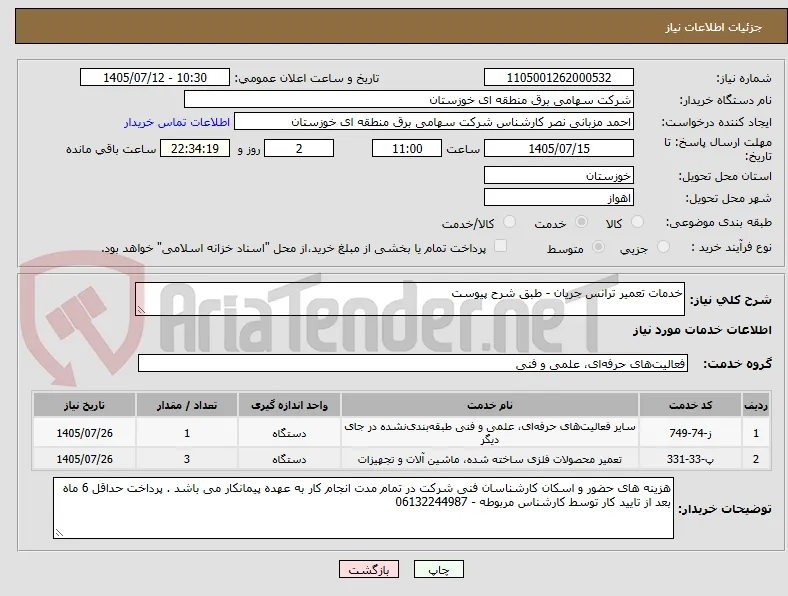Click the کد خدمت column header

point(691,405)
